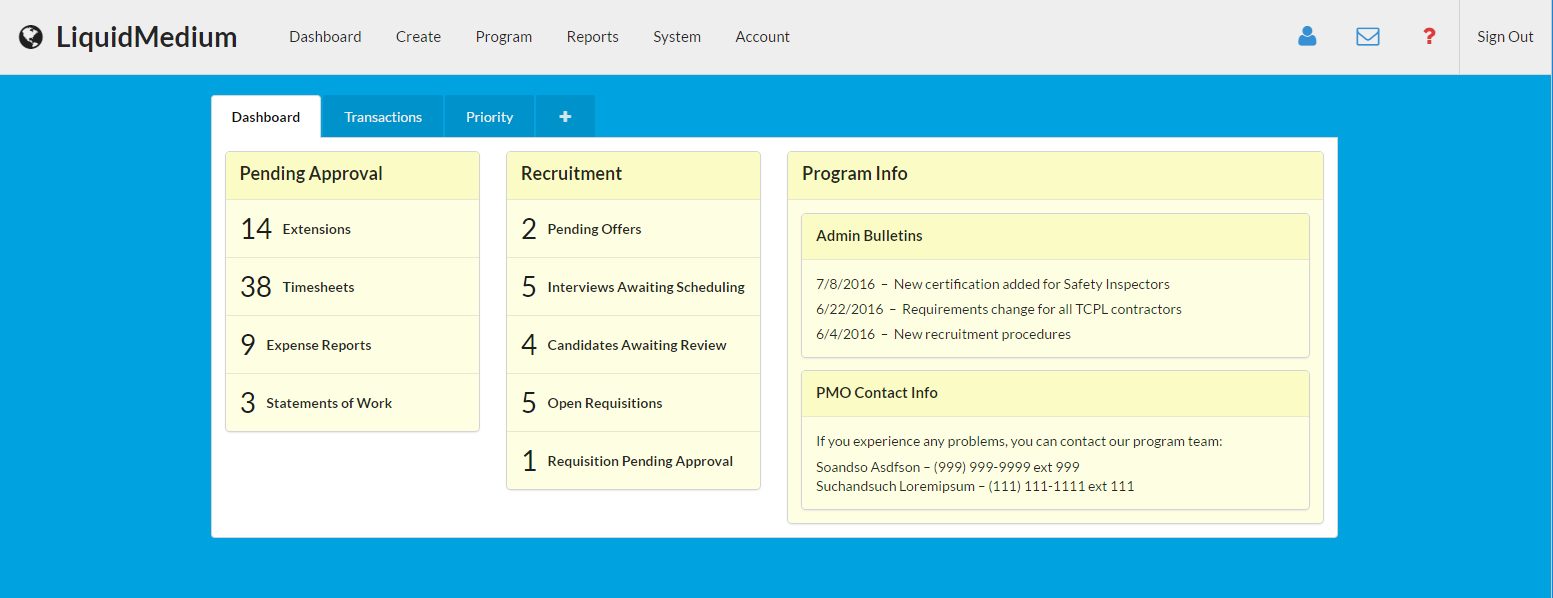The image size is (1553, 598).
Task: Open the Candidates Awaiting Review item
Action: point(636,345)
